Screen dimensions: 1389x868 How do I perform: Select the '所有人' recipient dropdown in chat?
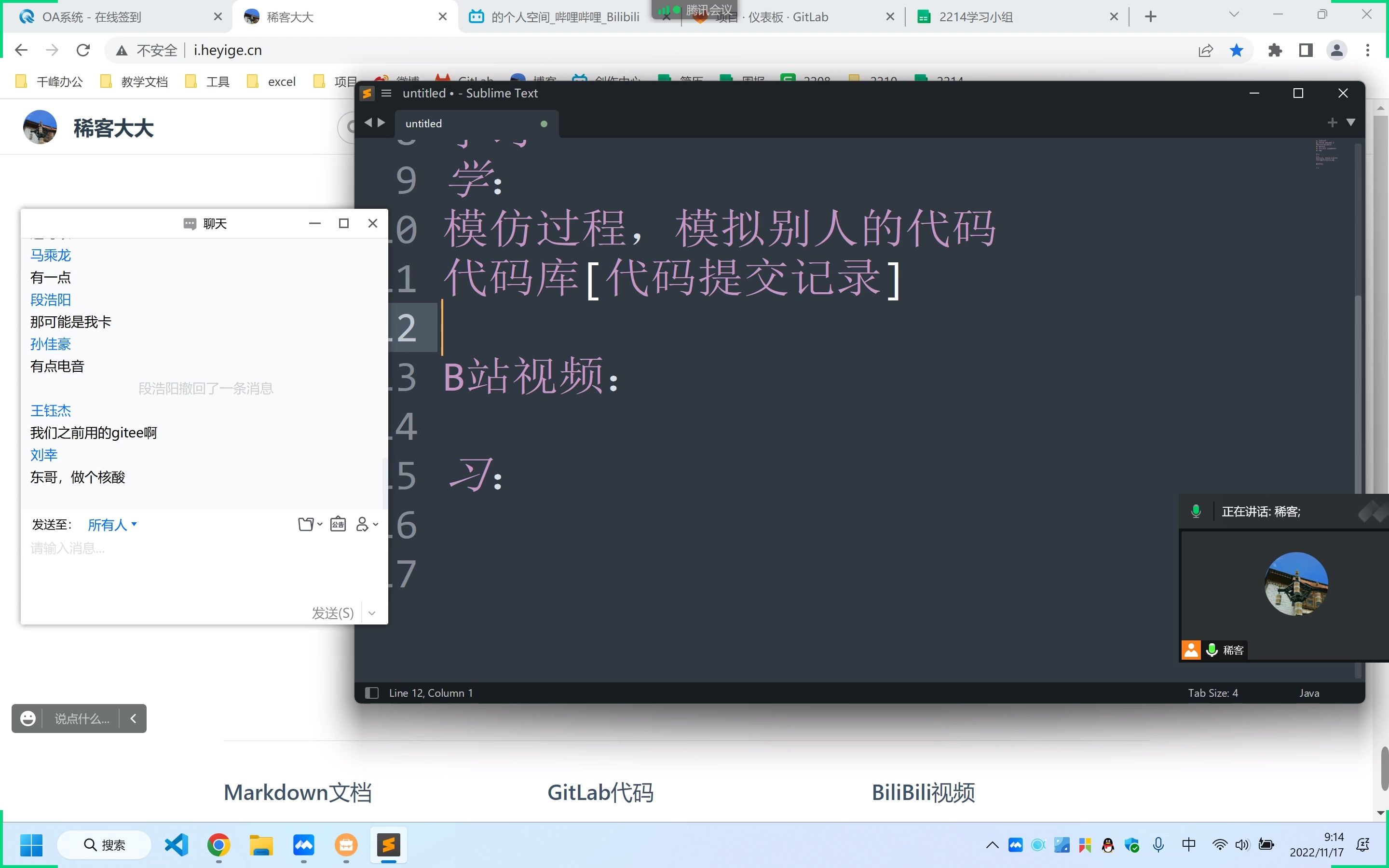[x=112, y=524]
